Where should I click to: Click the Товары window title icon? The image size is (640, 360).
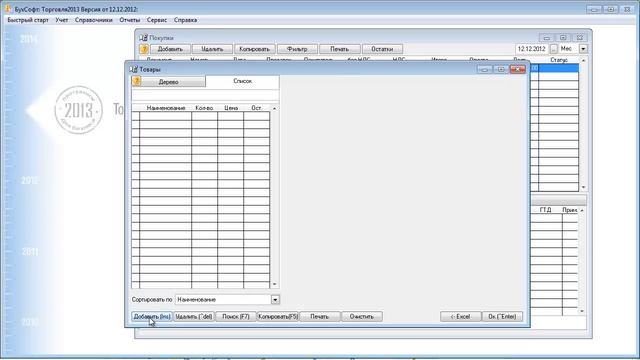[133, 69]
